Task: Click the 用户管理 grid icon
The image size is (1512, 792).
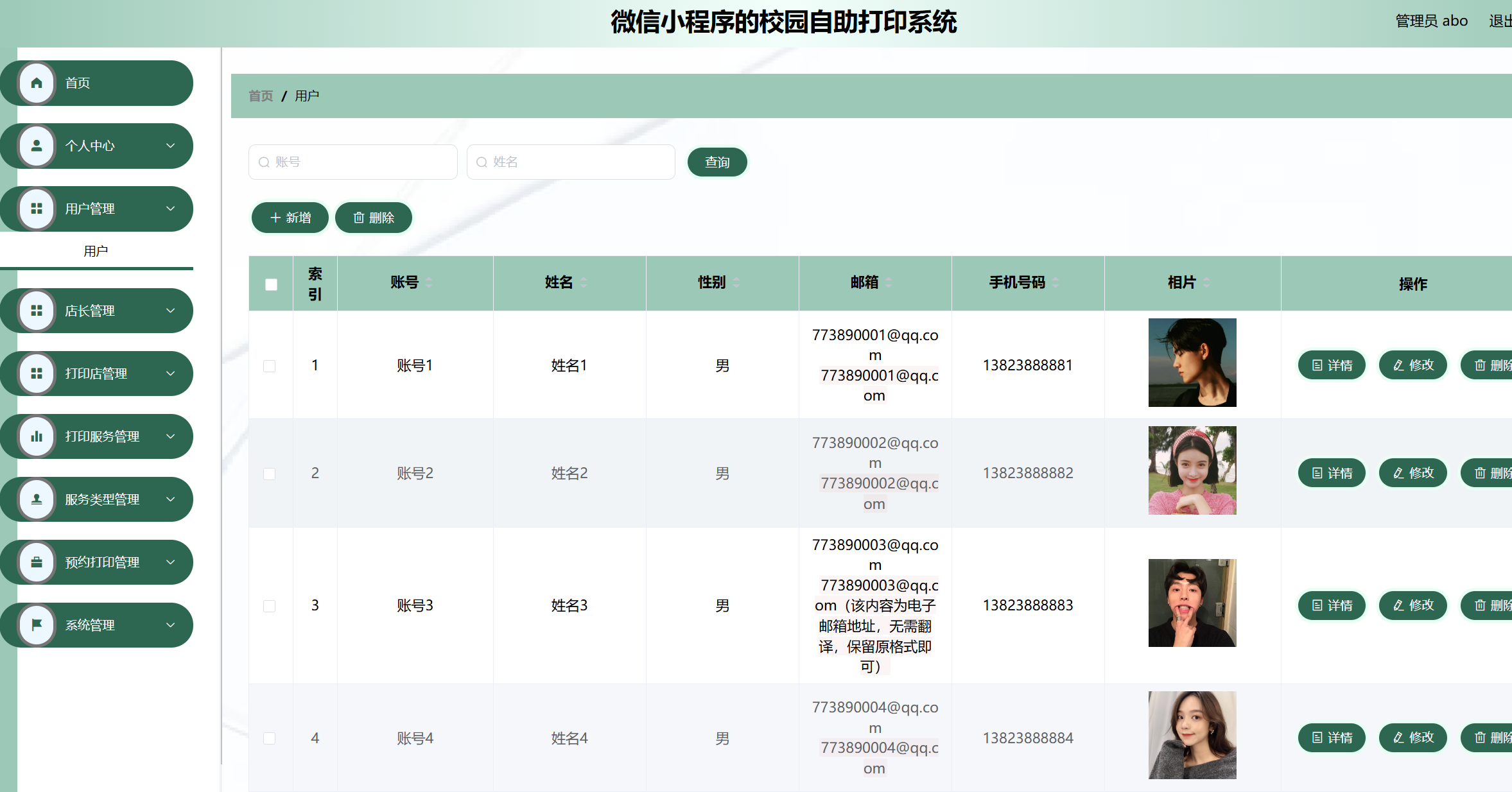Action: (36, 209)
